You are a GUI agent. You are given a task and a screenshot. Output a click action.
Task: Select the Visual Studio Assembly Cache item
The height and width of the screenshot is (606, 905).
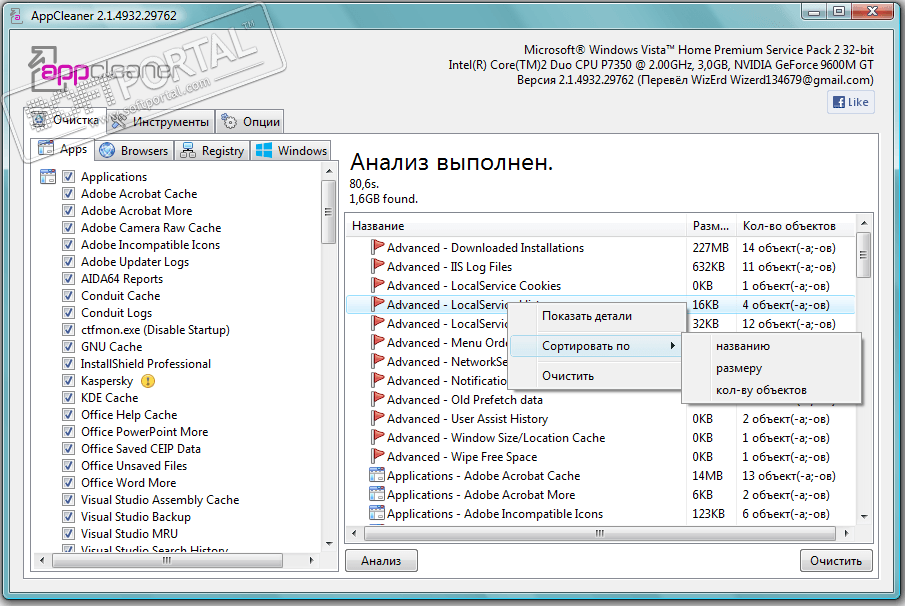(x=160, y=500)
